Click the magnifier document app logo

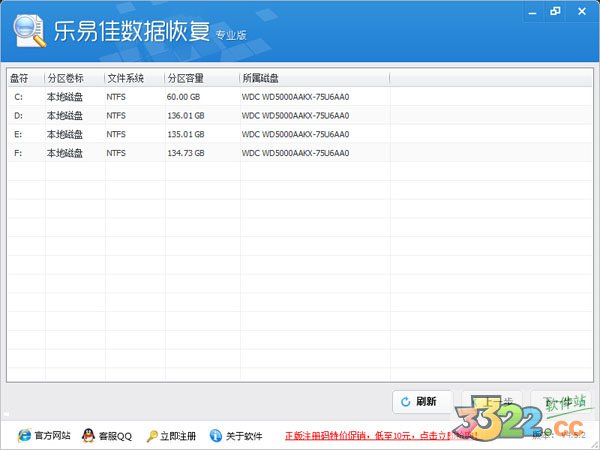point(29,31)
